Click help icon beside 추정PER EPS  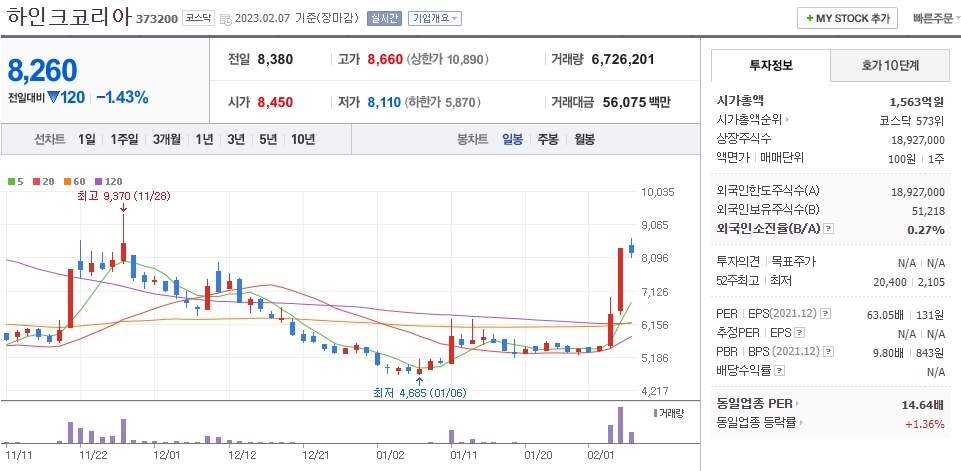(x=799, y=333)
